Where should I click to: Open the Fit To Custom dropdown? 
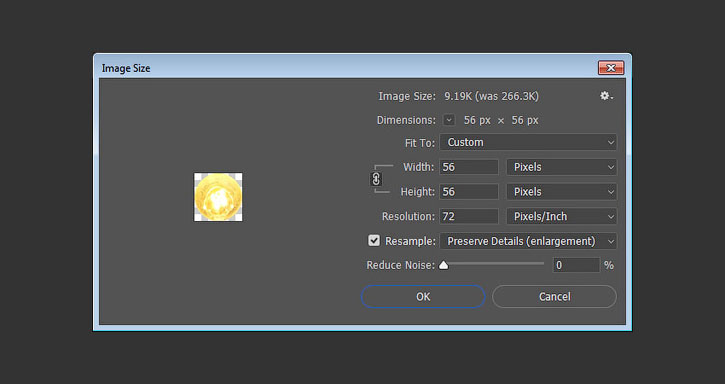[528, 142]
